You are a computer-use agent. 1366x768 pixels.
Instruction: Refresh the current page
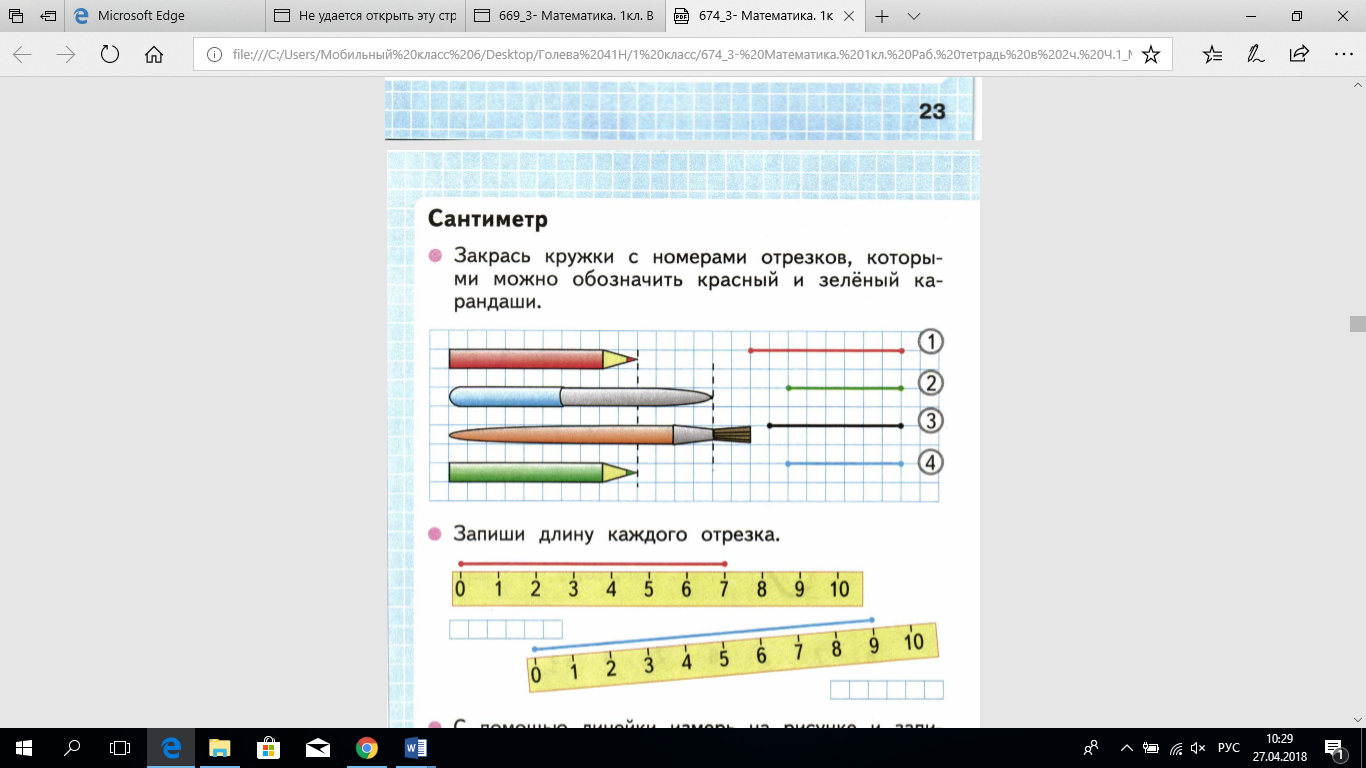click(110, 55)
